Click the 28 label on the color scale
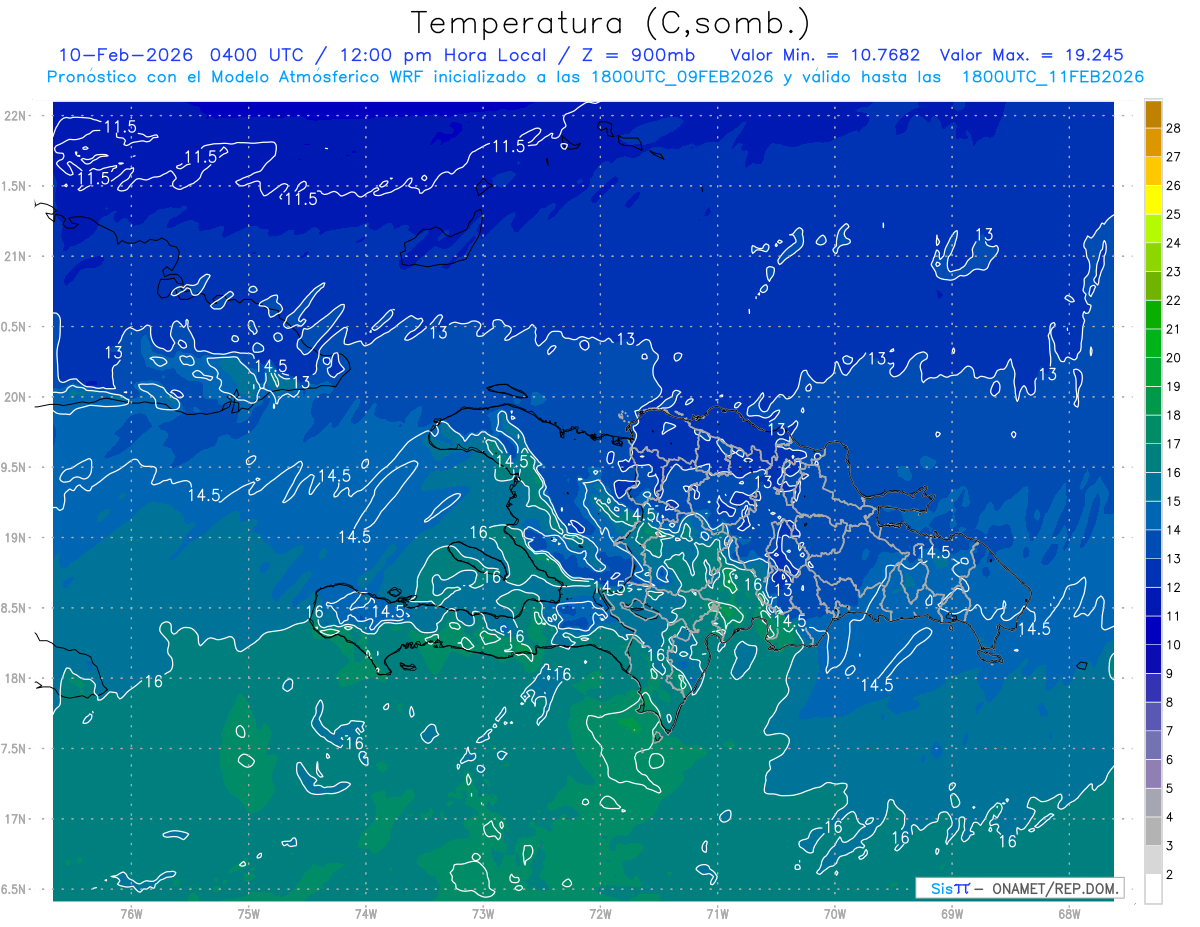This screenshot has height=927, width=1200. (1173, 127)
